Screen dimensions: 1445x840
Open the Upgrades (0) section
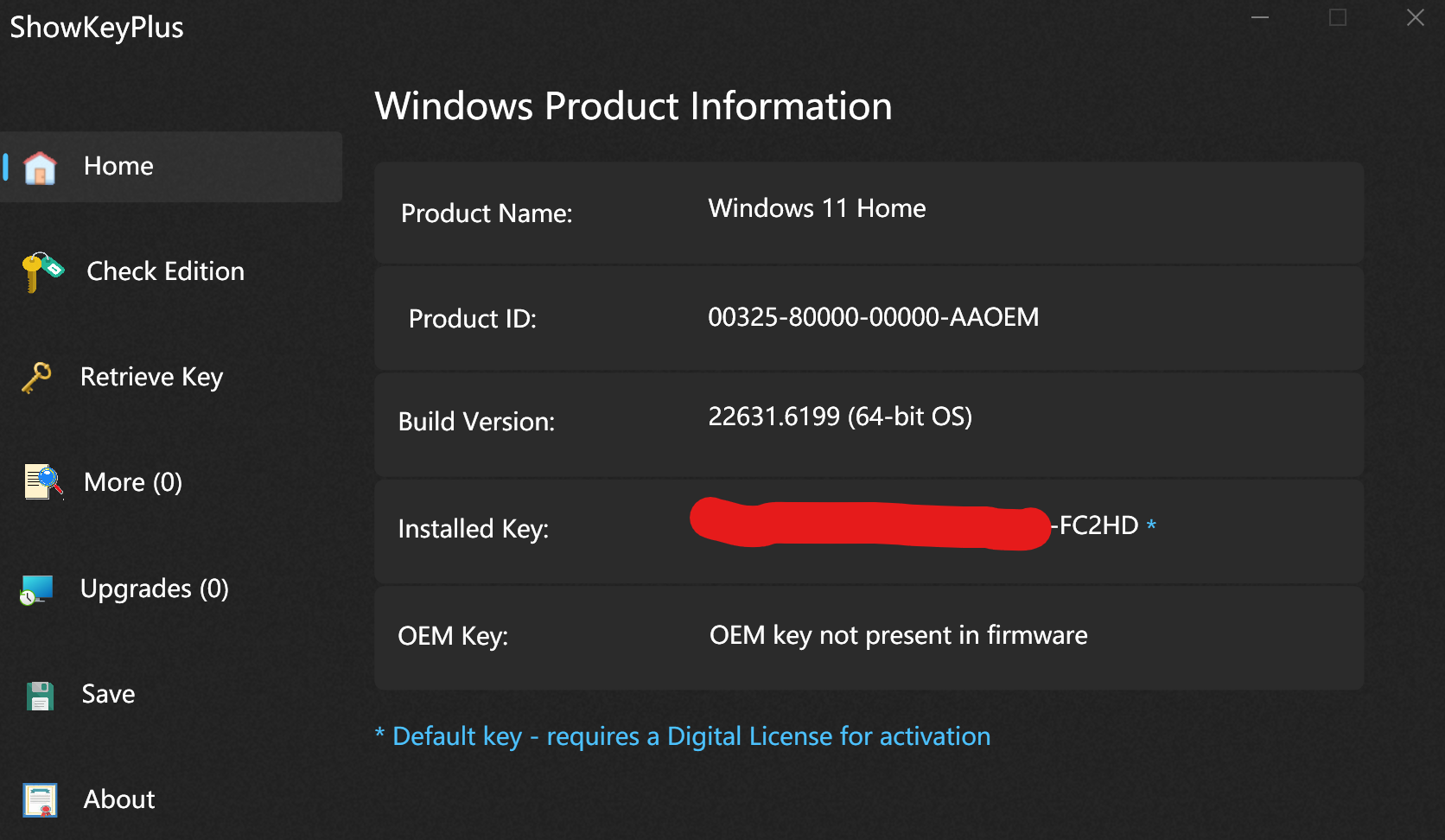154,589
